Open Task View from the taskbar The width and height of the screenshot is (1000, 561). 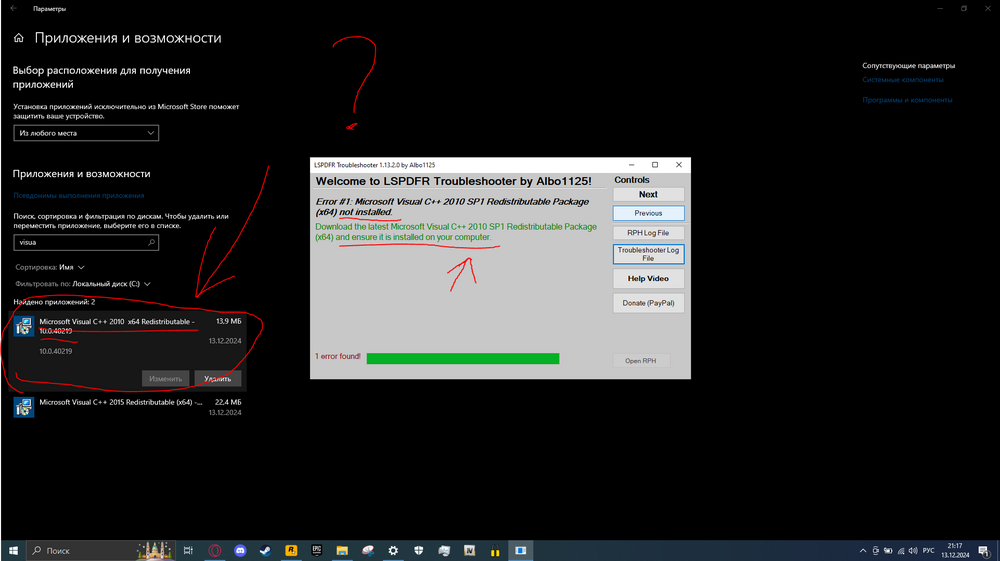188,551
